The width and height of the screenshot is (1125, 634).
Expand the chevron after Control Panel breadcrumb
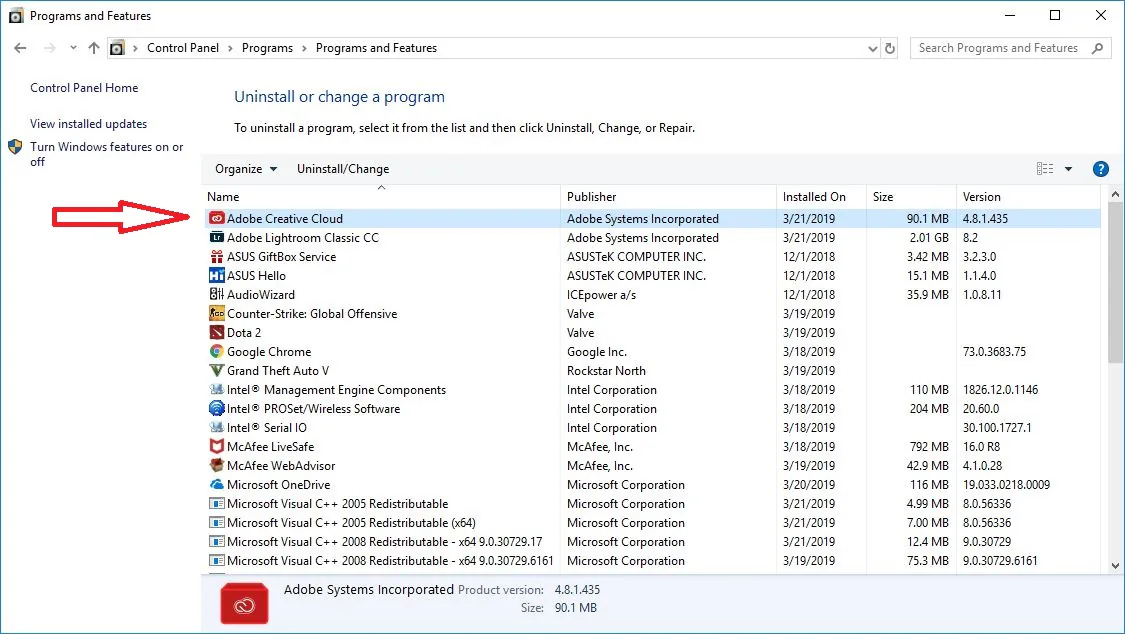pos(230,48)
